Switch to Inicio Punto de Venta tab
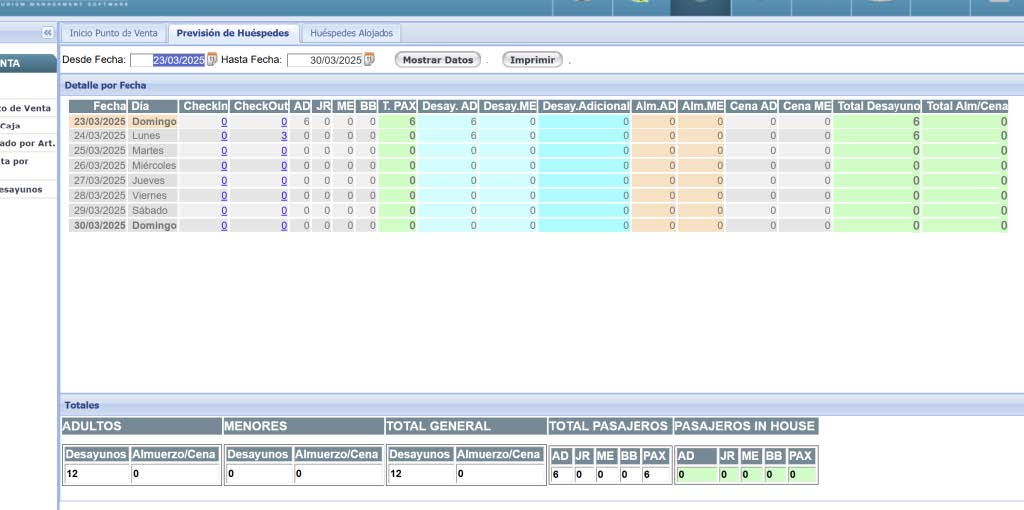 [114, 34]
